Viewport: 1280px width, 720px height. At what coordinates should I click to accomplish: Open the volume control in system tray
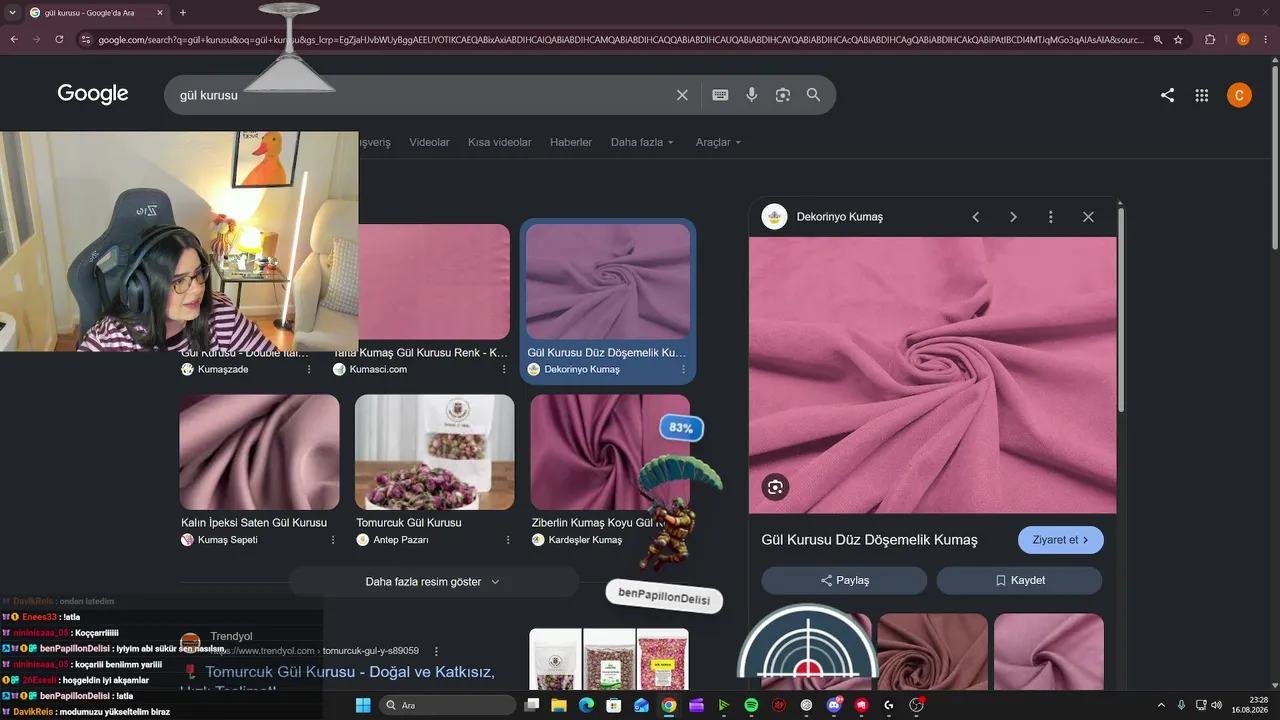1217,705
